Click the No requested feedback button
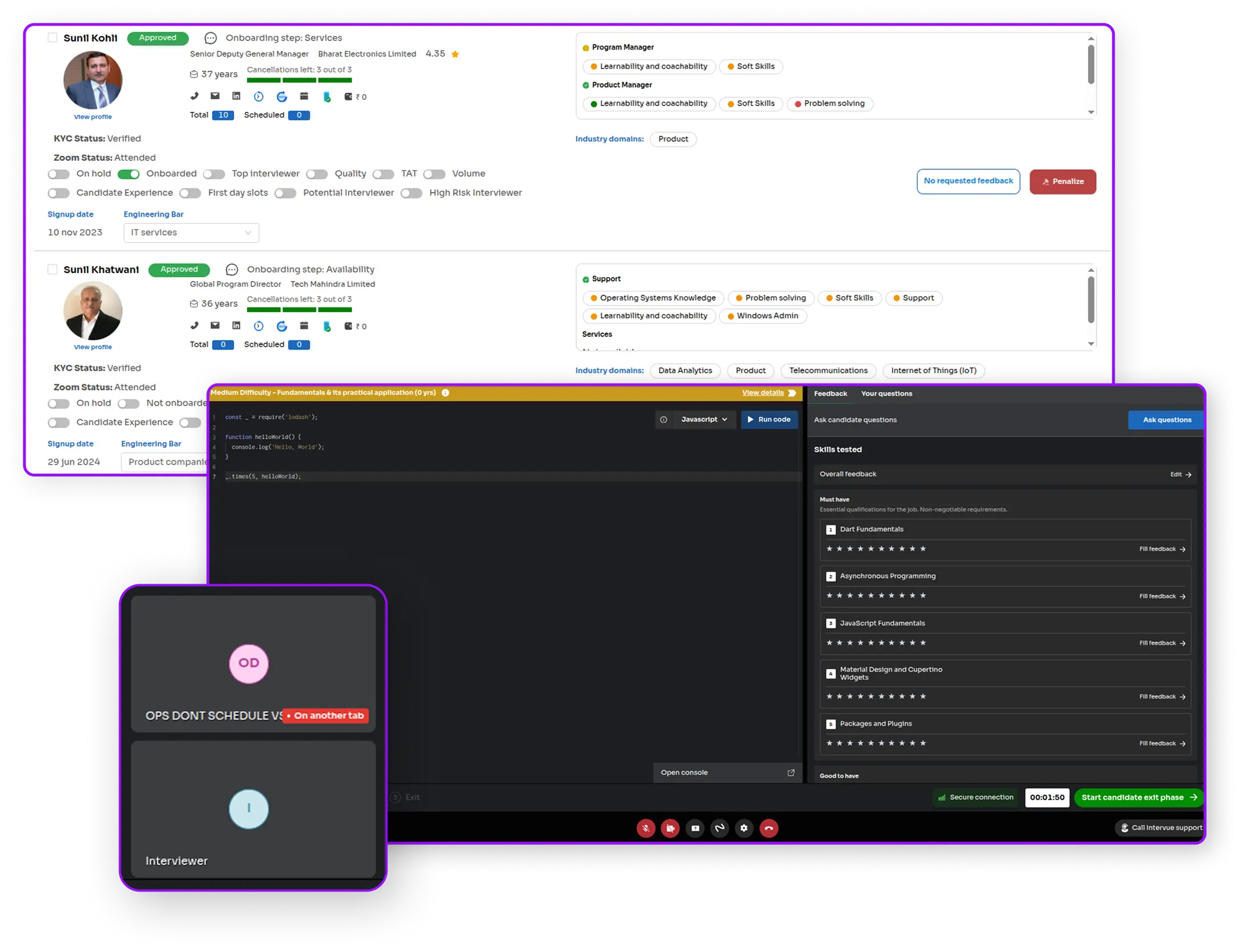1239x952 pixels. 968,181
